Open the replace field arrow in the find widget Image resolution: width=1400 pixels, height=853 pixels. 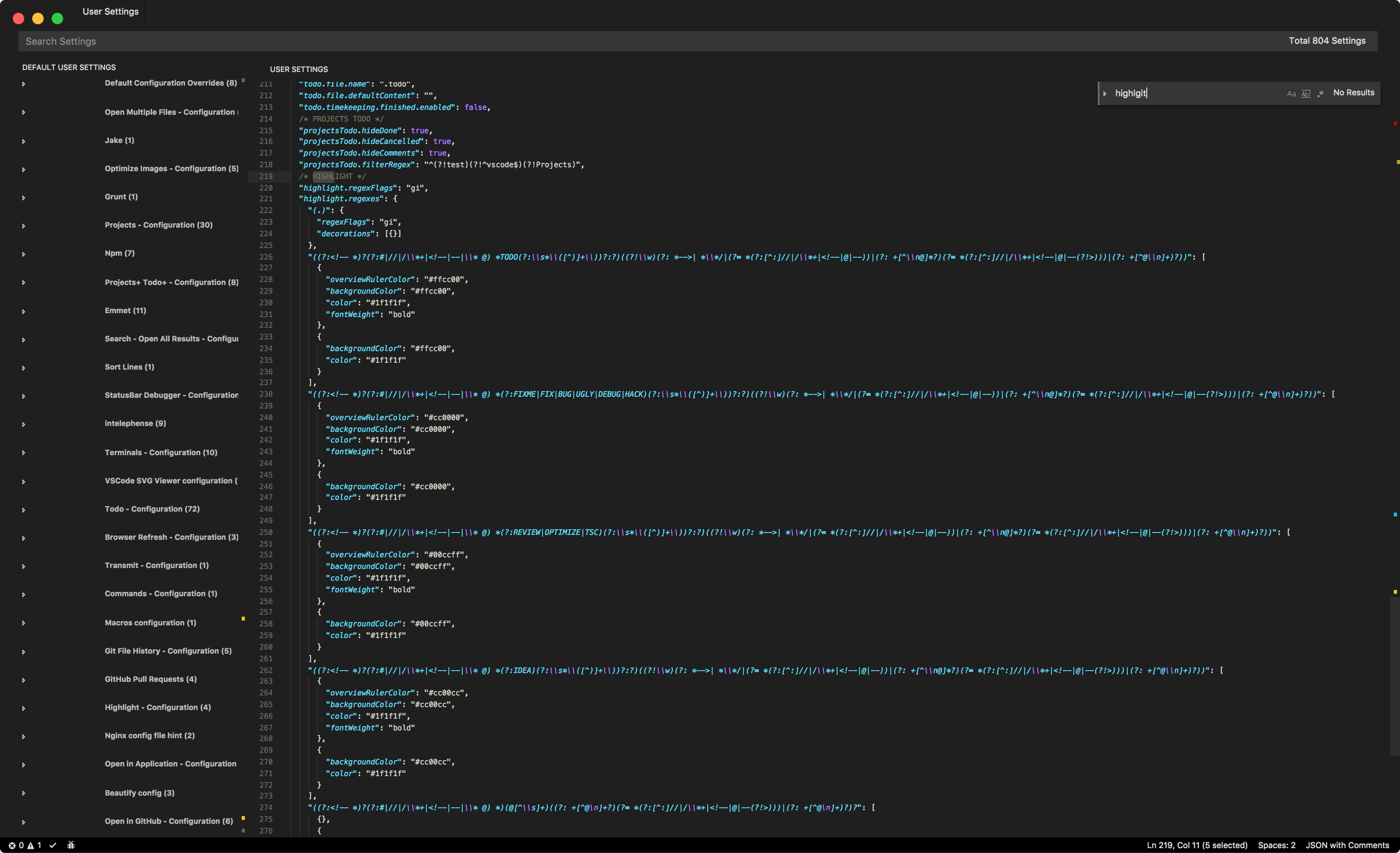tap(1104, 93)
